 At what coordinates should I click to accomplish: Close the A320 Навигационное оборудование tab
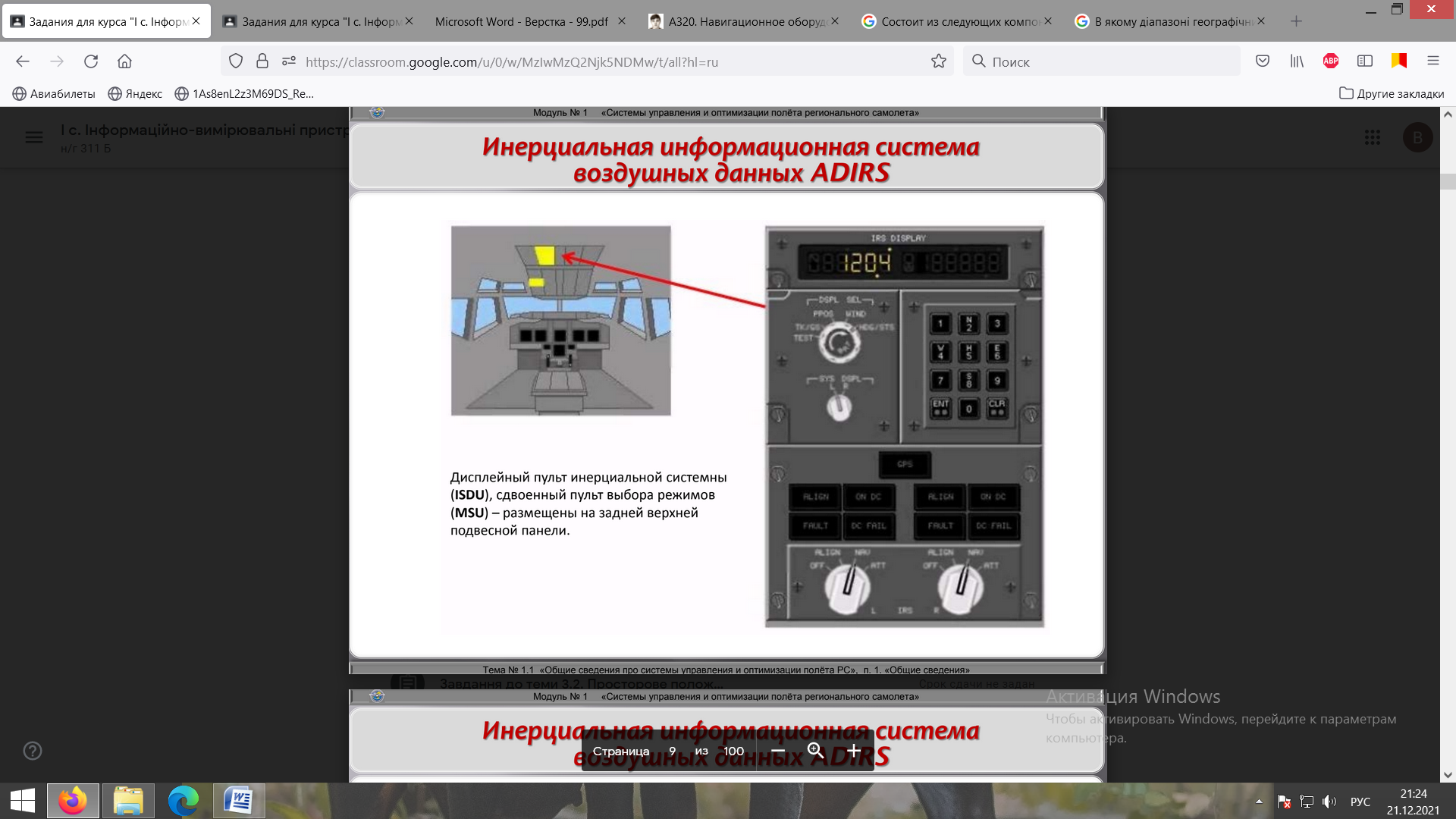click(835, 21)
